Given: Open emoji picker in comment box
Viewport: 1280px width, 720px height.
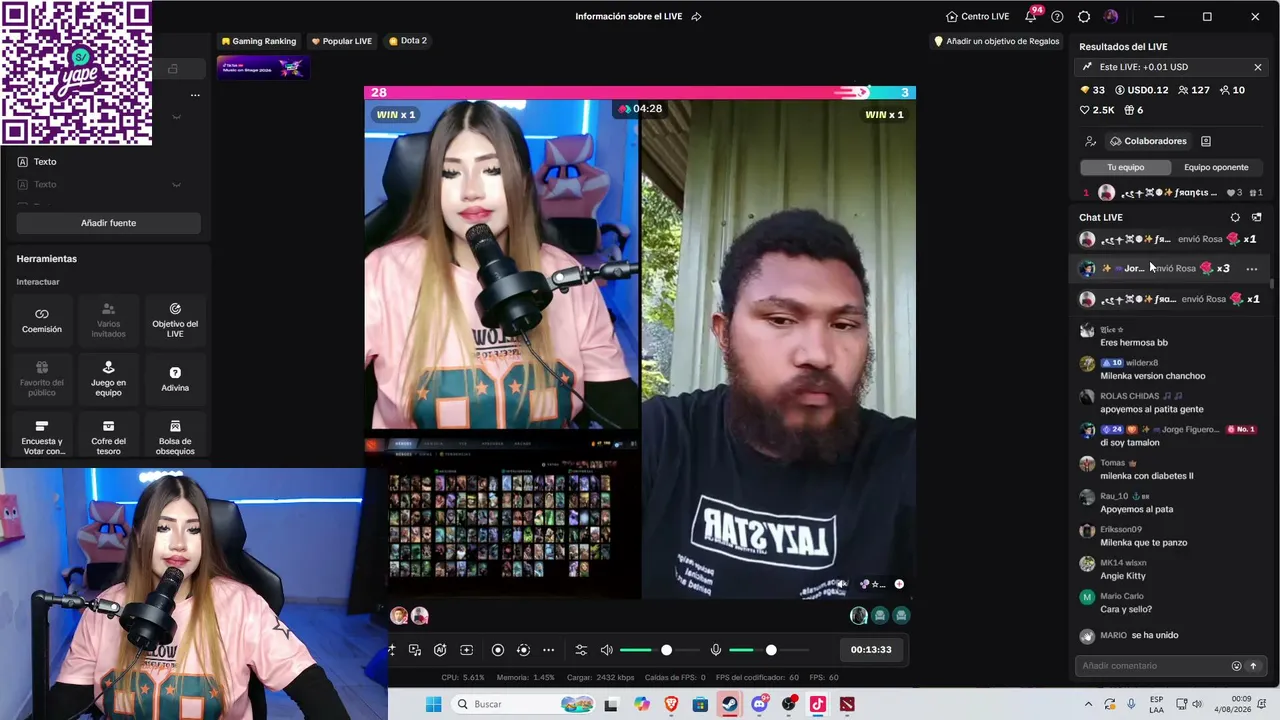Looking at the screenshot, I should pyautogui.click(x=1236, y=666).
